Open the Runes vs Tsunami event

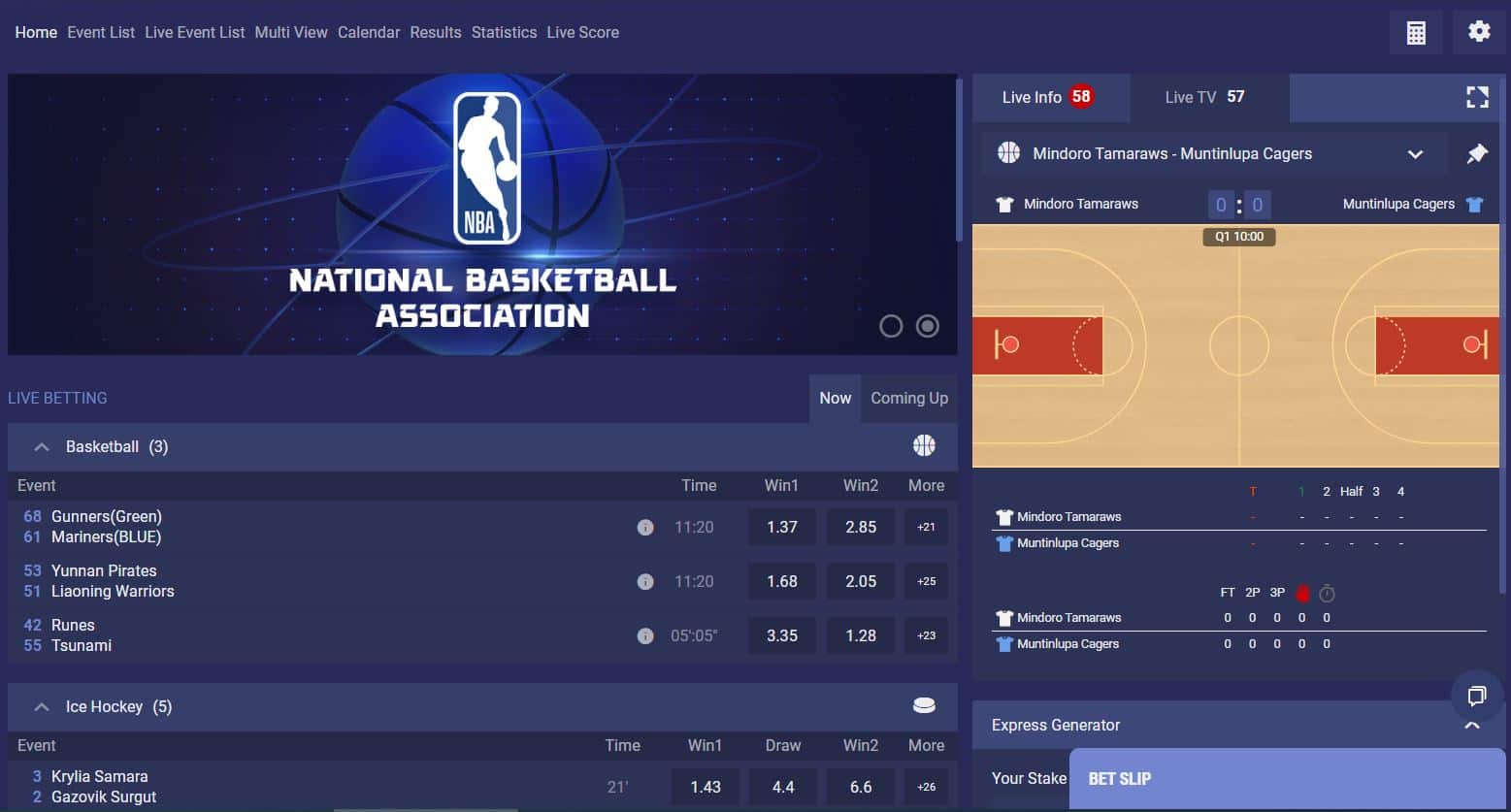[82, 635]
